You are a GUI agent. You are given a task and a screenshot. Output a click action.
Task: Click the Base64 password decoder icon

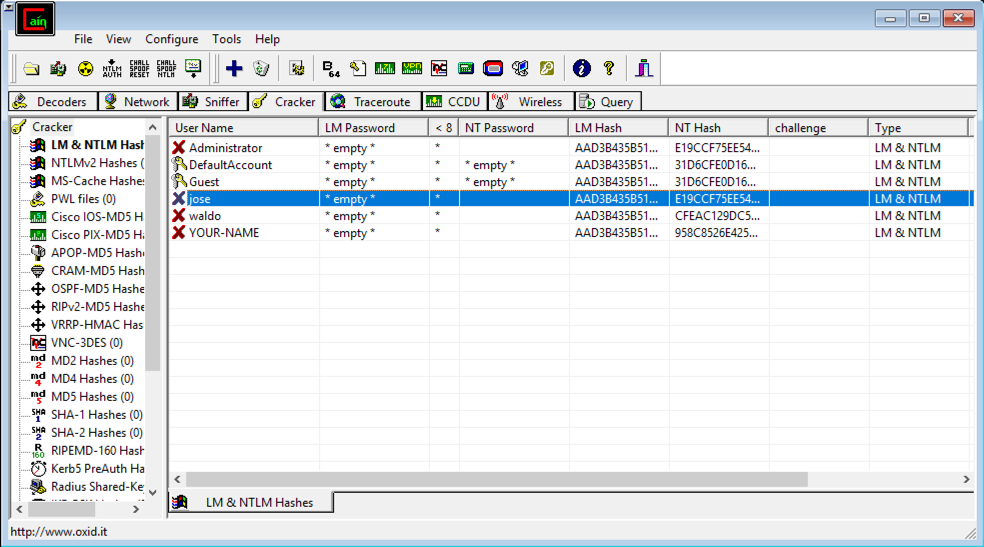332,68
